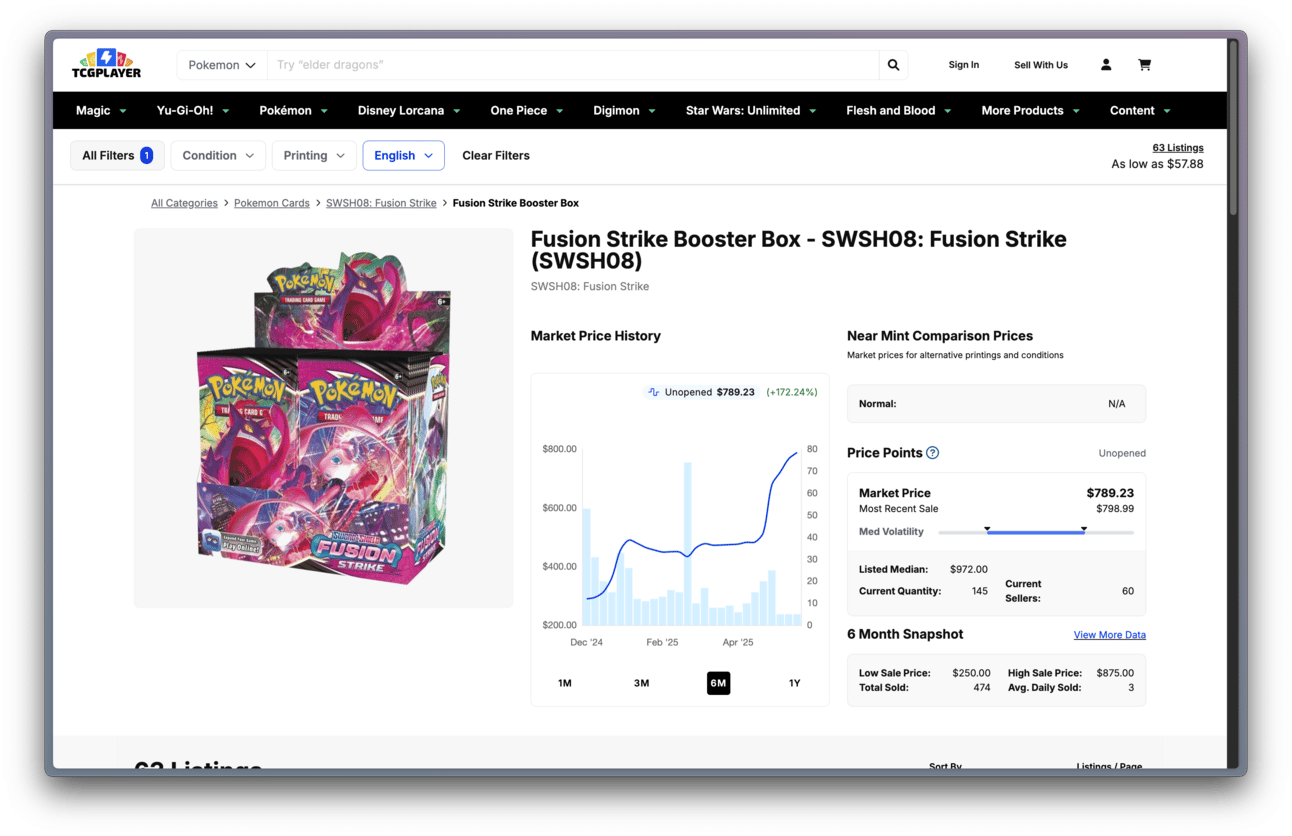The image size is (1292, 836).
Task: Open the shopping cart
Action: point(1144,65)
